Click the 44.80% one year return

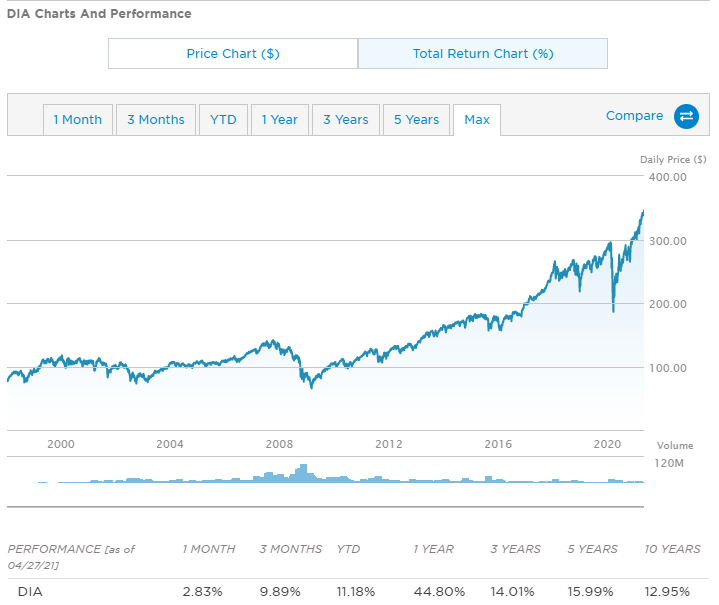(439, 592)
